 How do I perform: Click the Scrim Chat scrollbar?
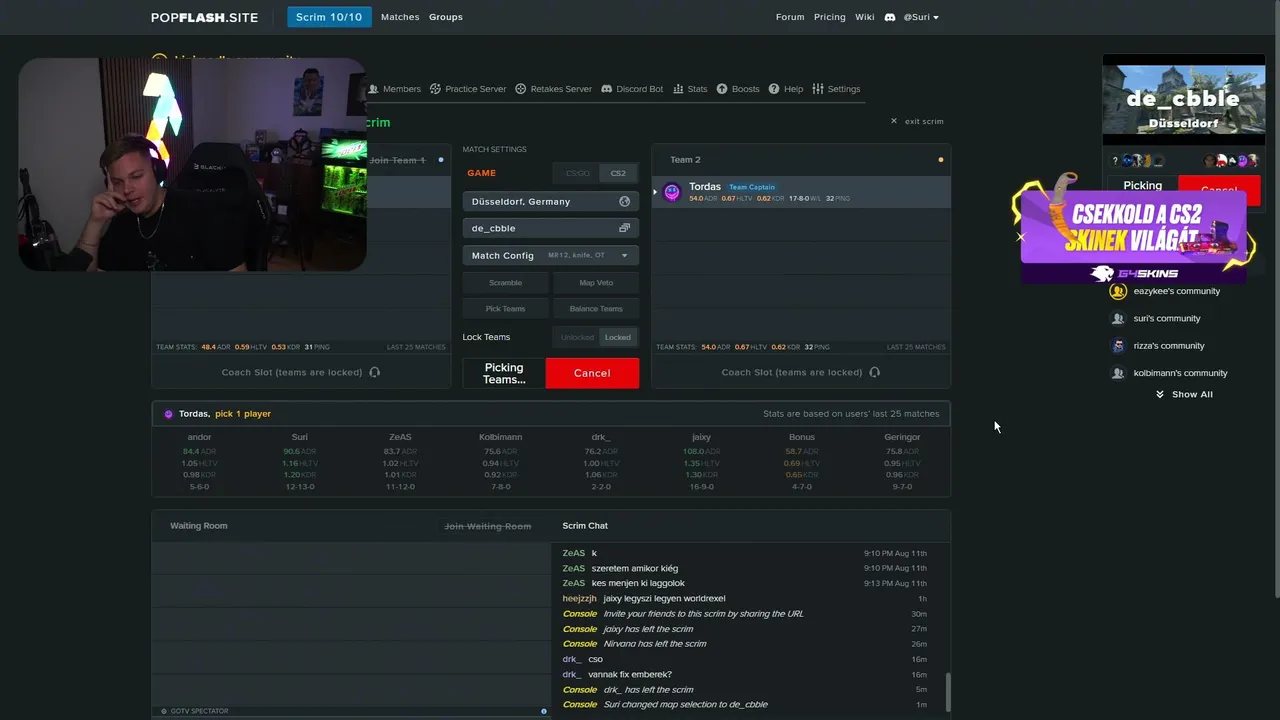point(947,691)
